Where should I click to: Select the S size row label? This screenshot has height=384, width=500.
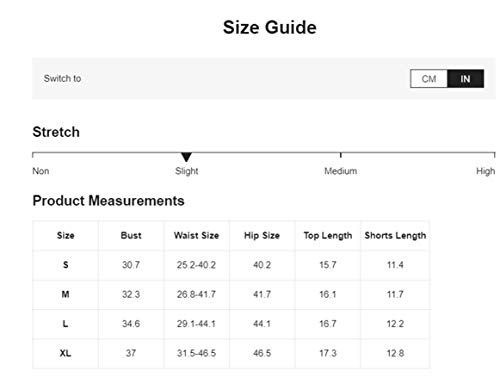(x=65, y=265)
